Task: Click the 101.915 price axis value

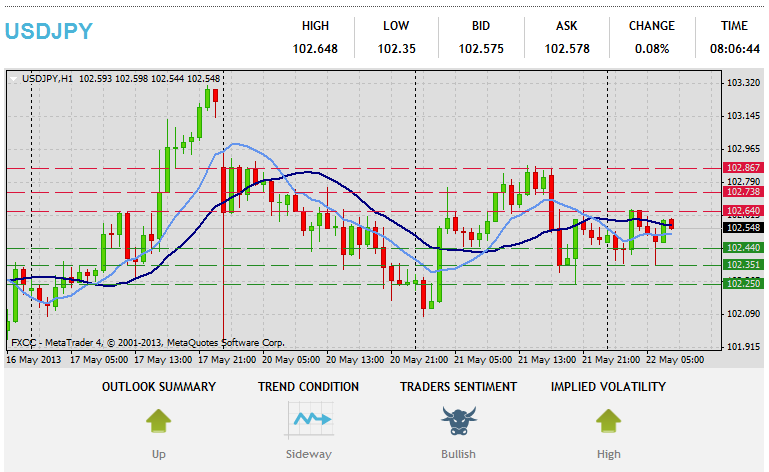Action: pyautogui.click(x=743, y=346)
